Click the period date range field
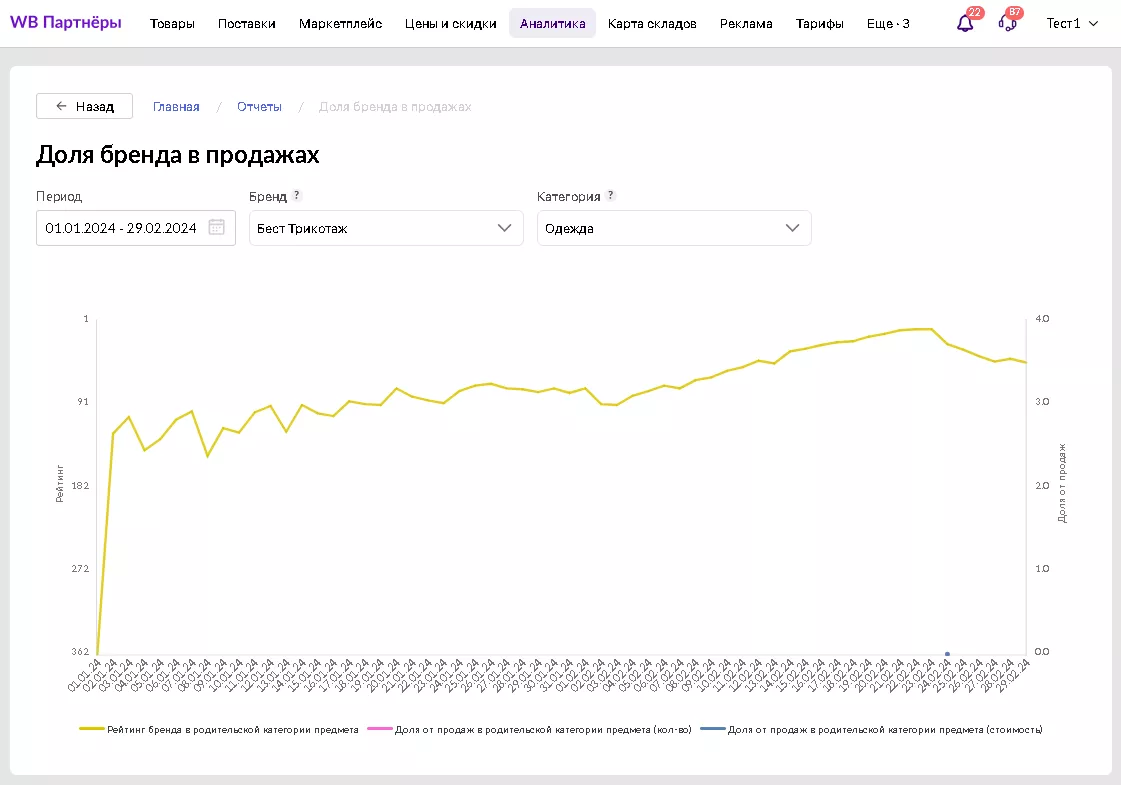The image size is (1121, 785). 122,228
